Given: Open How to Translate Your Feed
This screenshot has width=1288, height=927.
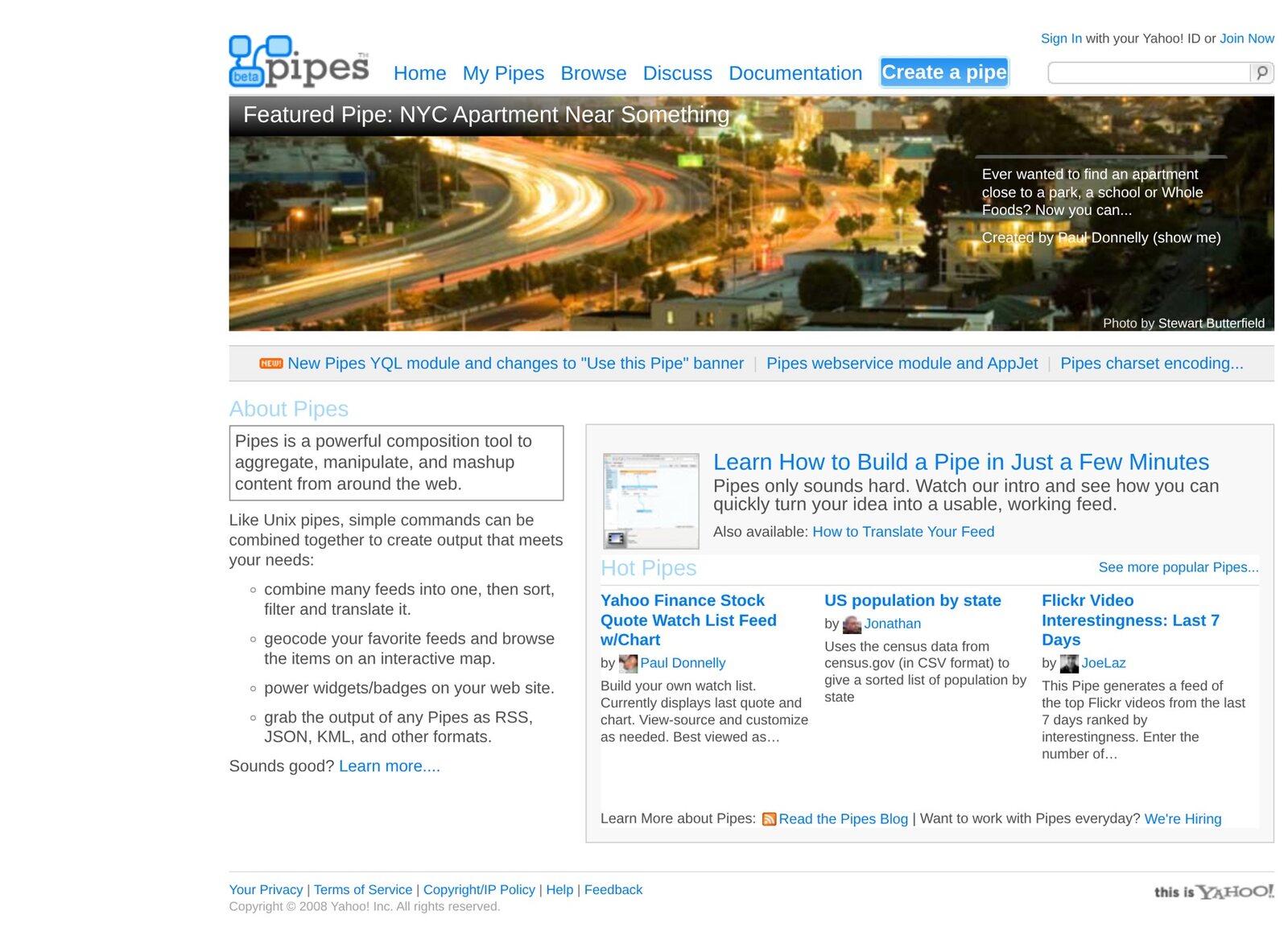Looking at the screenshot, I should 903,532.
